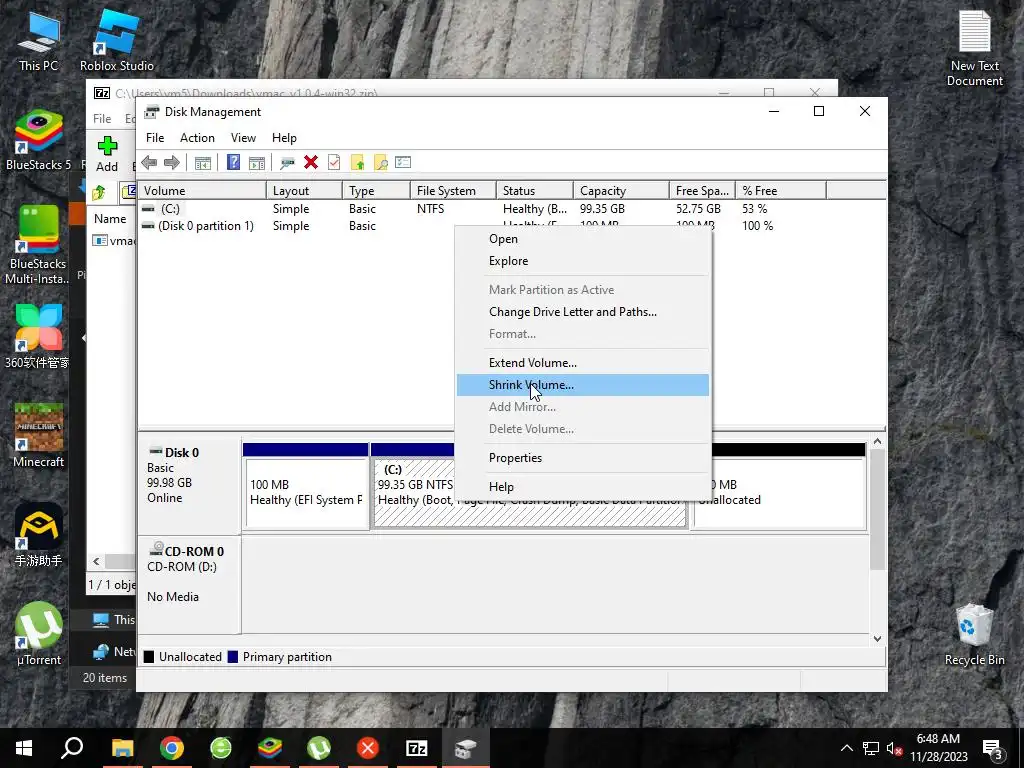1024x768 pixels.
Task: Open the Help menu in menu bar
Action: click(284, 138)
